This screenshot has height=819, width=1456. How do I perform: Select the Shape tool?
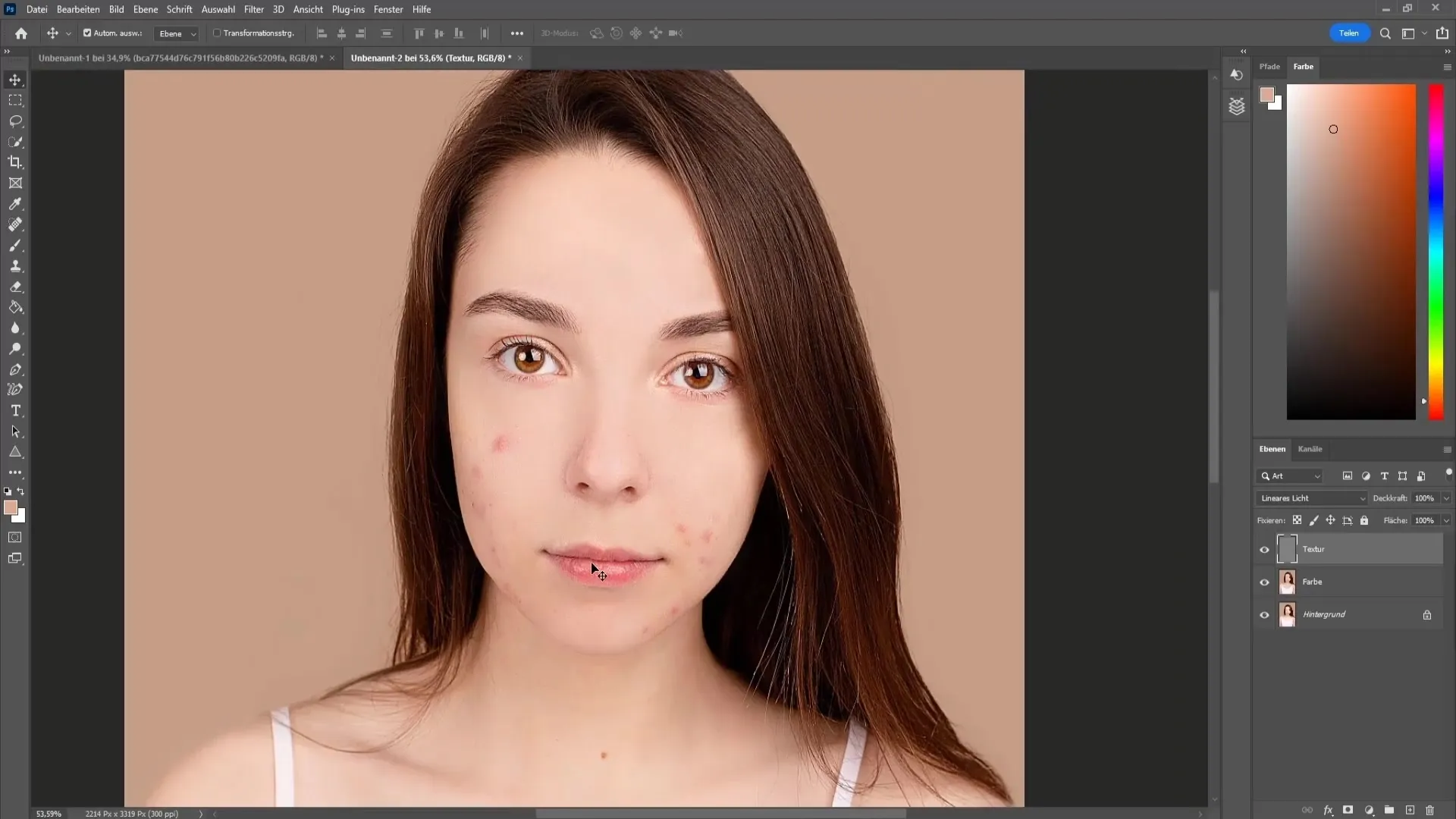click(x=15, y=452)
